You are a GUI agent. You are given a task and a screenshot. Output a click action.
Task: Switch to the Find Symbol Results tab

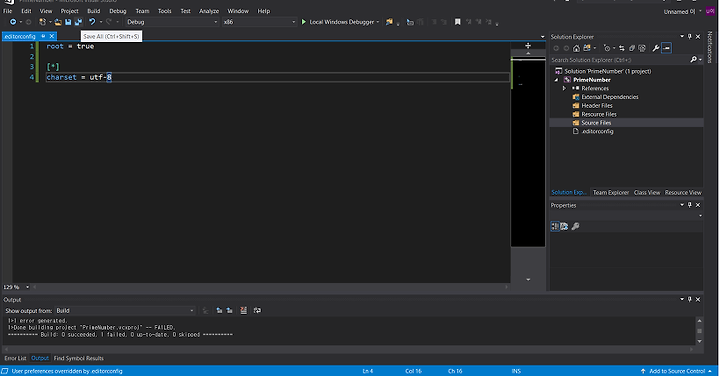coord(79,358)
